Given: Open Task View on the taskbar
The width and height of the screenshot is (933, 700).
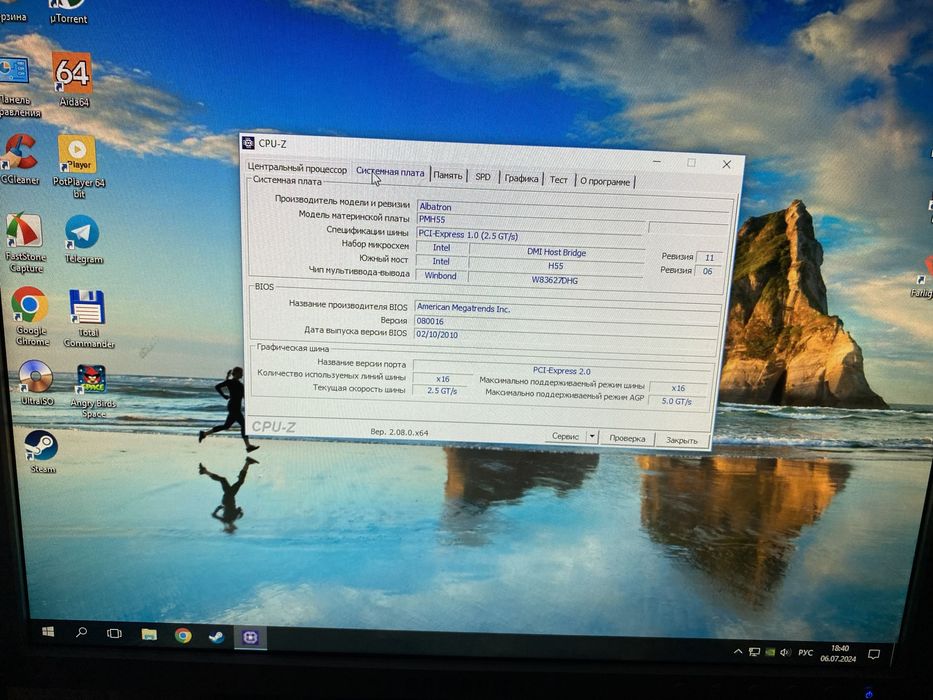Looking at the screenshot, I should click(x=114, y=633).
